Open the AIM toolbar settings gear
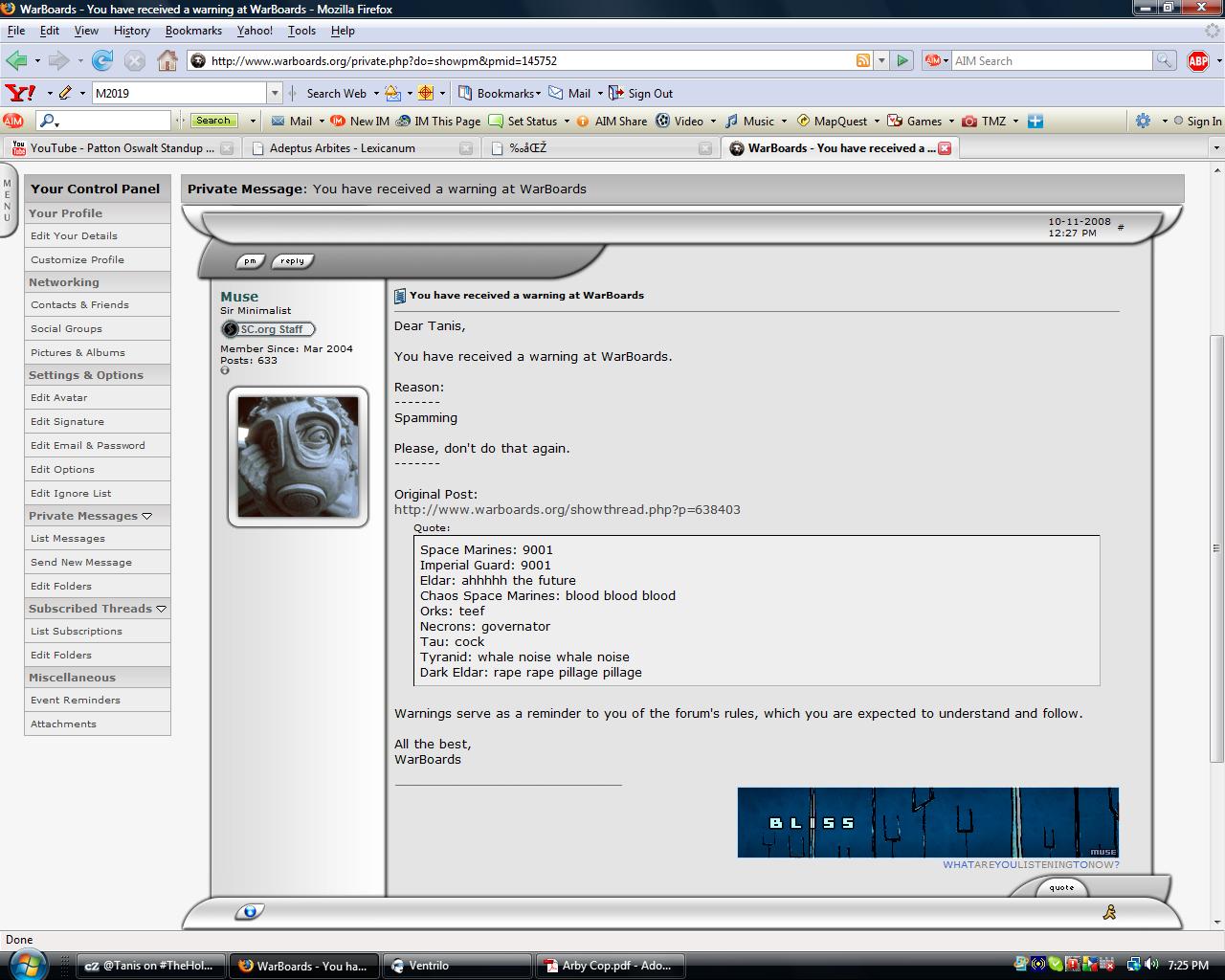 [1143, 121]
